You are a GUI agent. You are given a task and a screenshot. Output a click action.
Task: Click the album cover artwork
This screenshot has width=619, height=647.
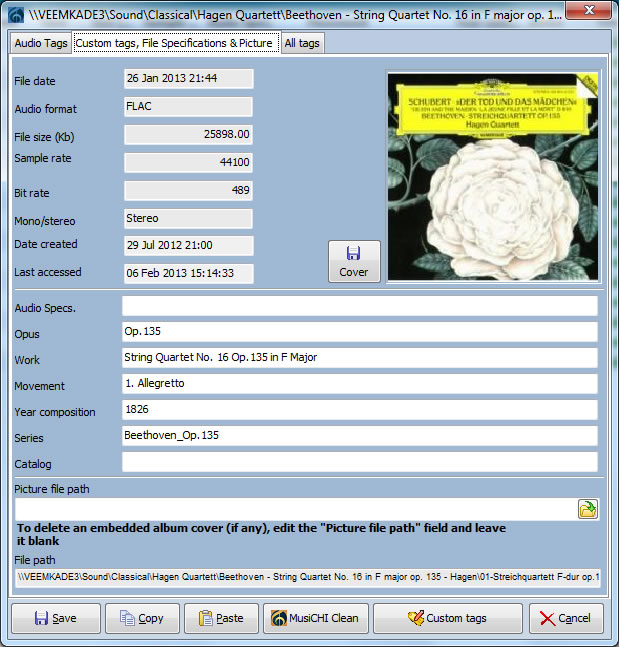click(x=492, y=175)
